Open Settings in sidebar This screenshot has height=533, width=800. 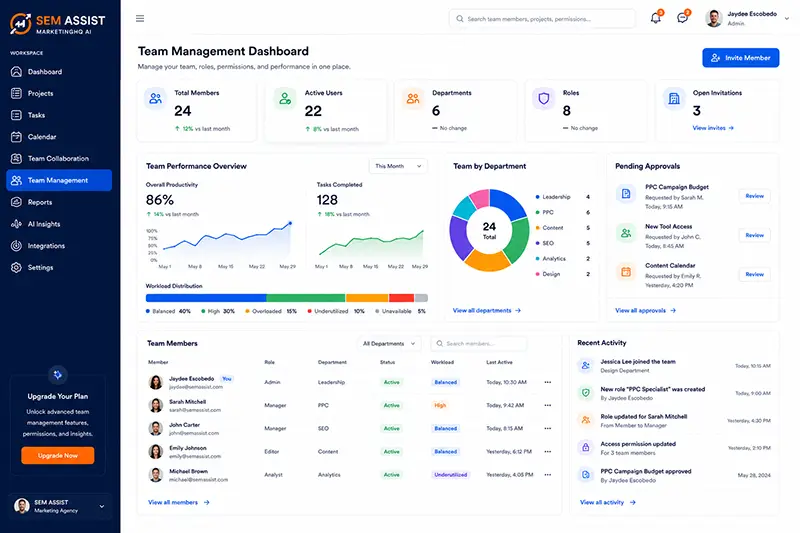(x=59, y=268)
